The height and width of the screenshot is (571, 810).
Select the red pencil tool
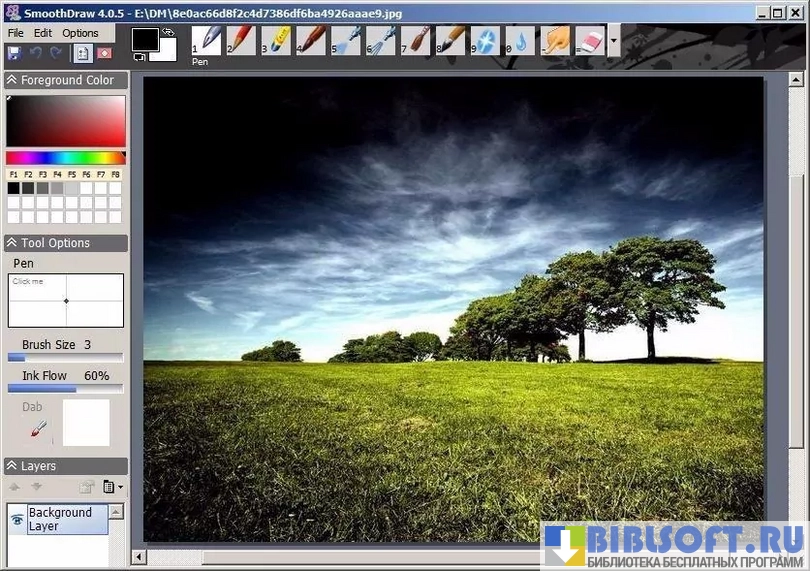241,40
